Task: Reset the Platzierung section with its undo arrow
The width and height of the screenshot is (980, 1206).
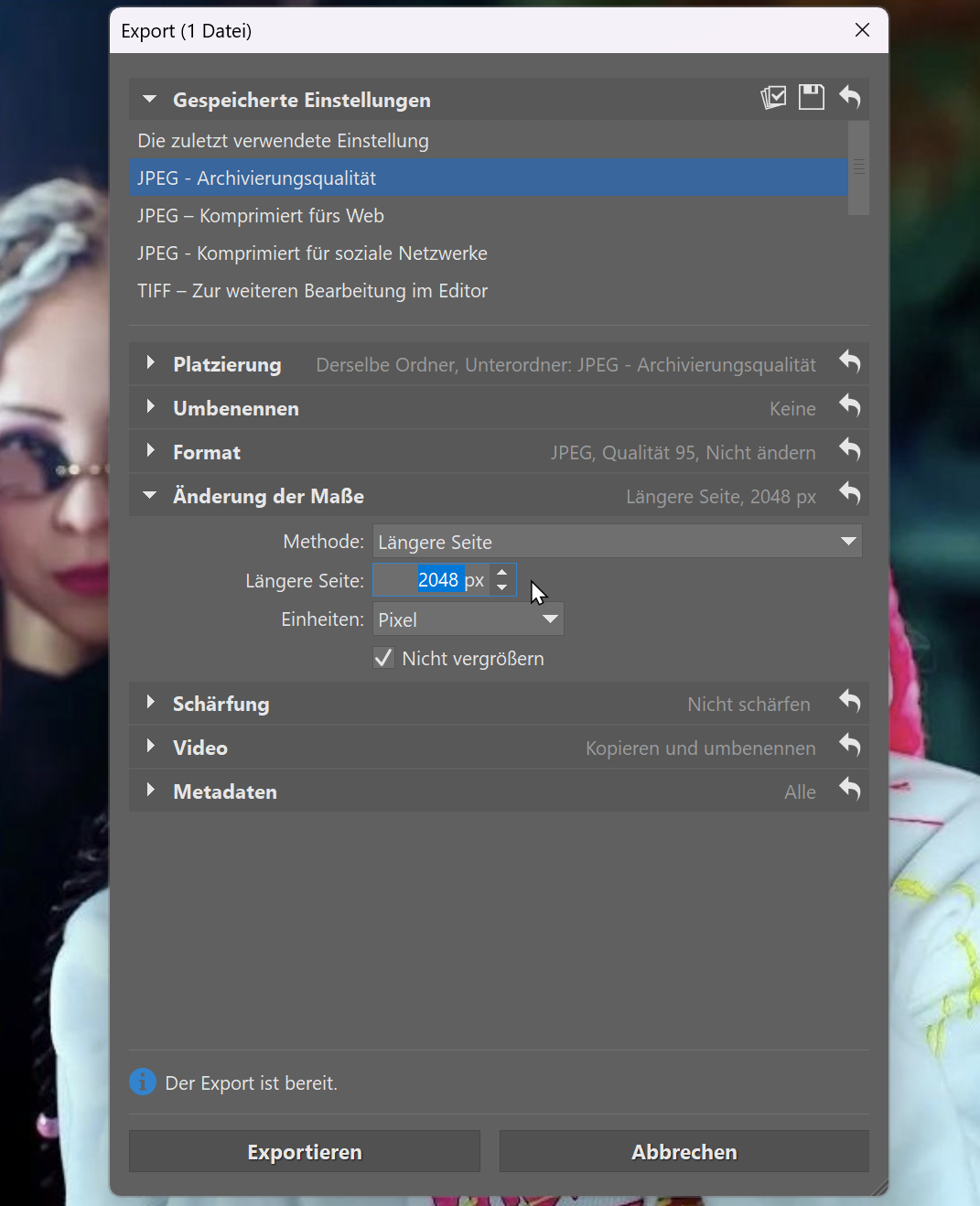Action: coord(850,362)
